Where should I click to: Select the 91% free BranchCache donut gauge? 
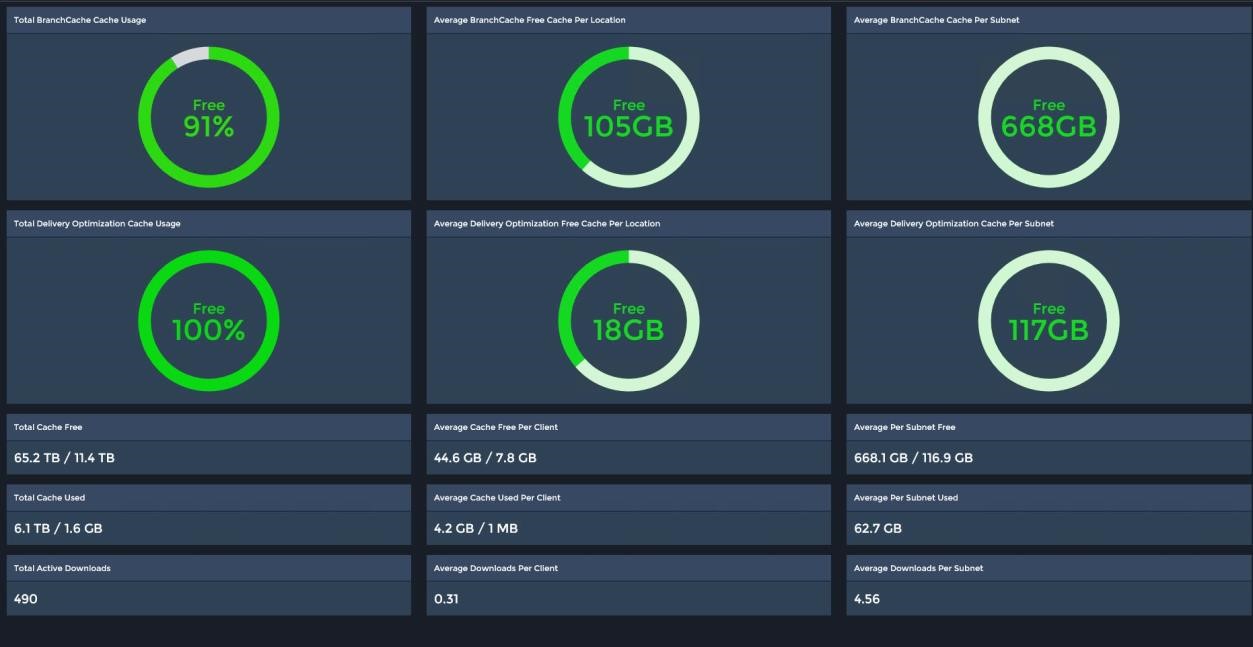tap(209, 117)
